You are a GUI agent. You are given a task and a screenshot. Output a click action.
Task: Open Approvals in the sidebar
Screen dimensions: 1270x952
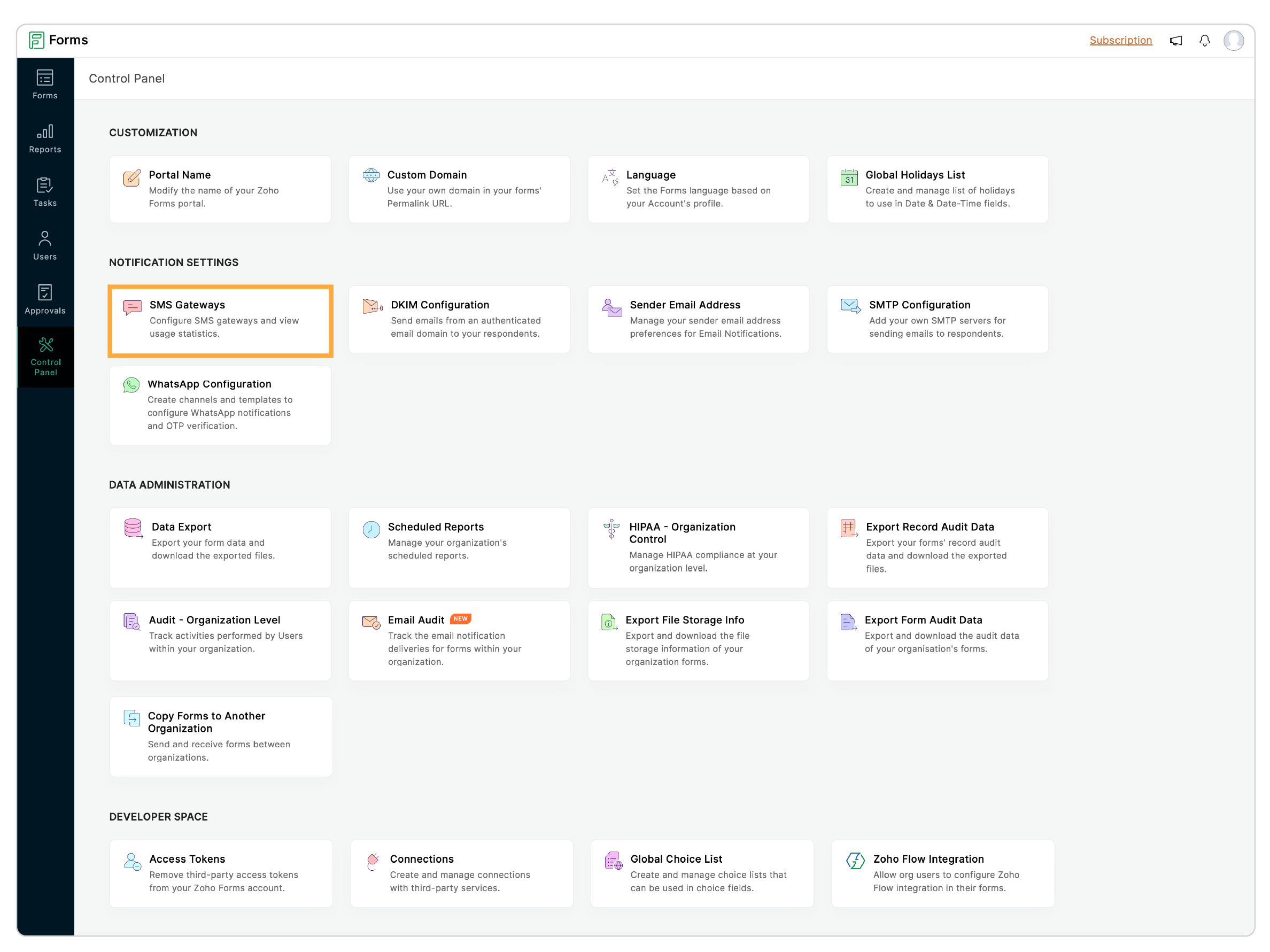coord(45,300)
